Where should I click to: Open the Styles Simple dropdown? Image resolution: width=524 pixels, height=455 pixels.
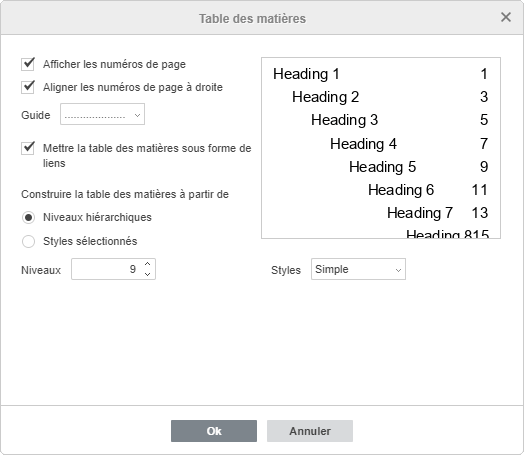coord(358,269)
